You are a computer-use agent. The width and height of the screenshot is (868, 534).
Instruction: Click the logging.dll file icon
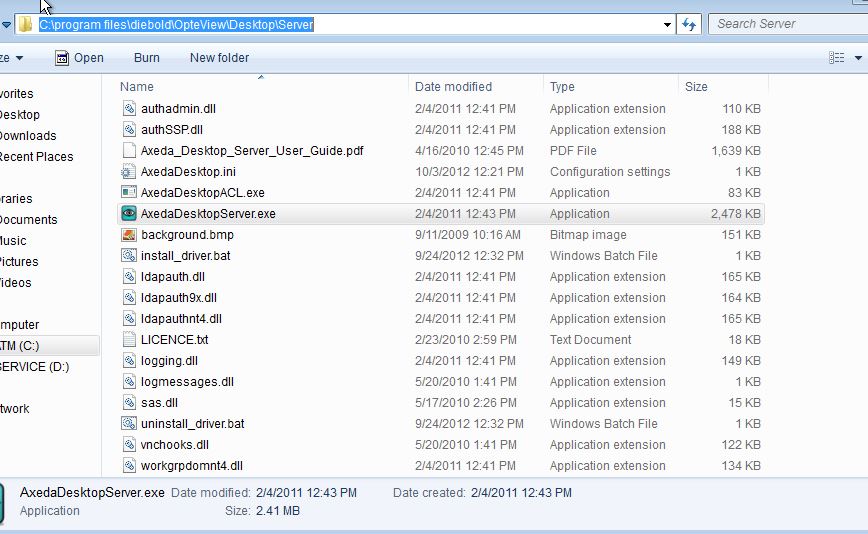tap(129, 361)
